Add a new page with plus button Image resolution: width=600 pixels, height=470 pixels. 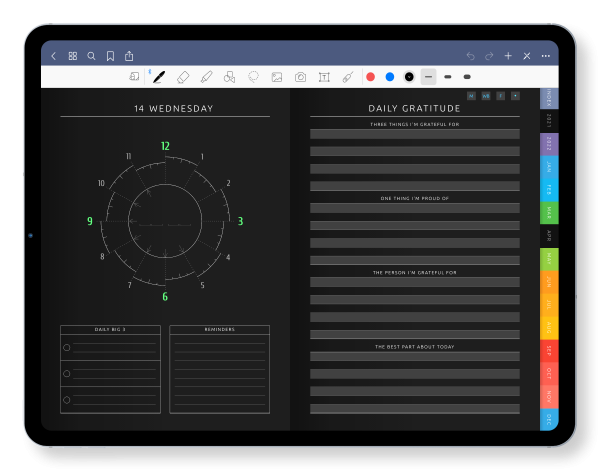[508, 56]
